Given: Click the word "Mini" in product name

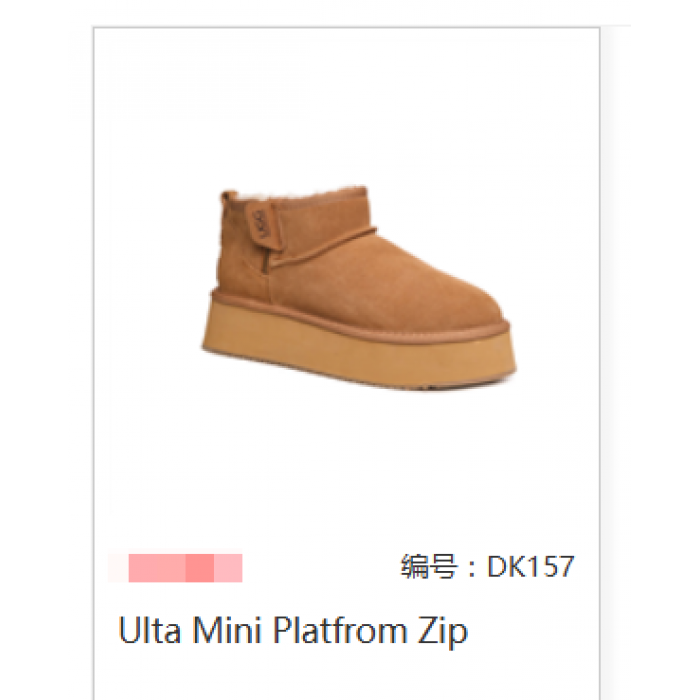Looking at the screenshot, I should pos(227,630).
